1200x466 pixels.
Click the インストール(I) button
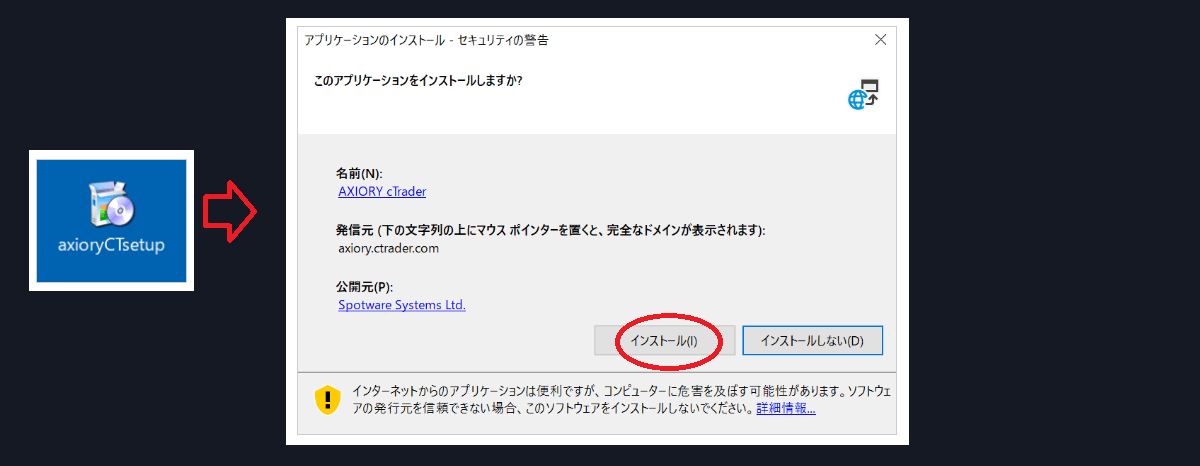point(665,341)
